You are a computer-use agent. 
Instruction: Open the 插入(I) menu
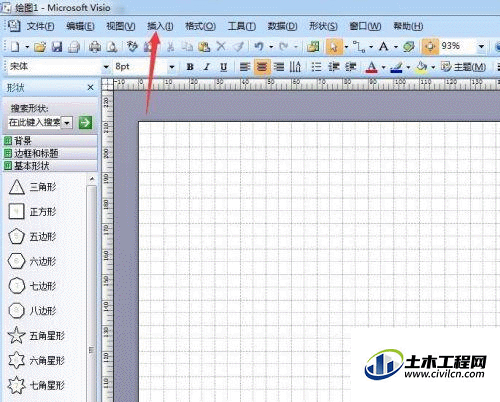pos(160,26)
